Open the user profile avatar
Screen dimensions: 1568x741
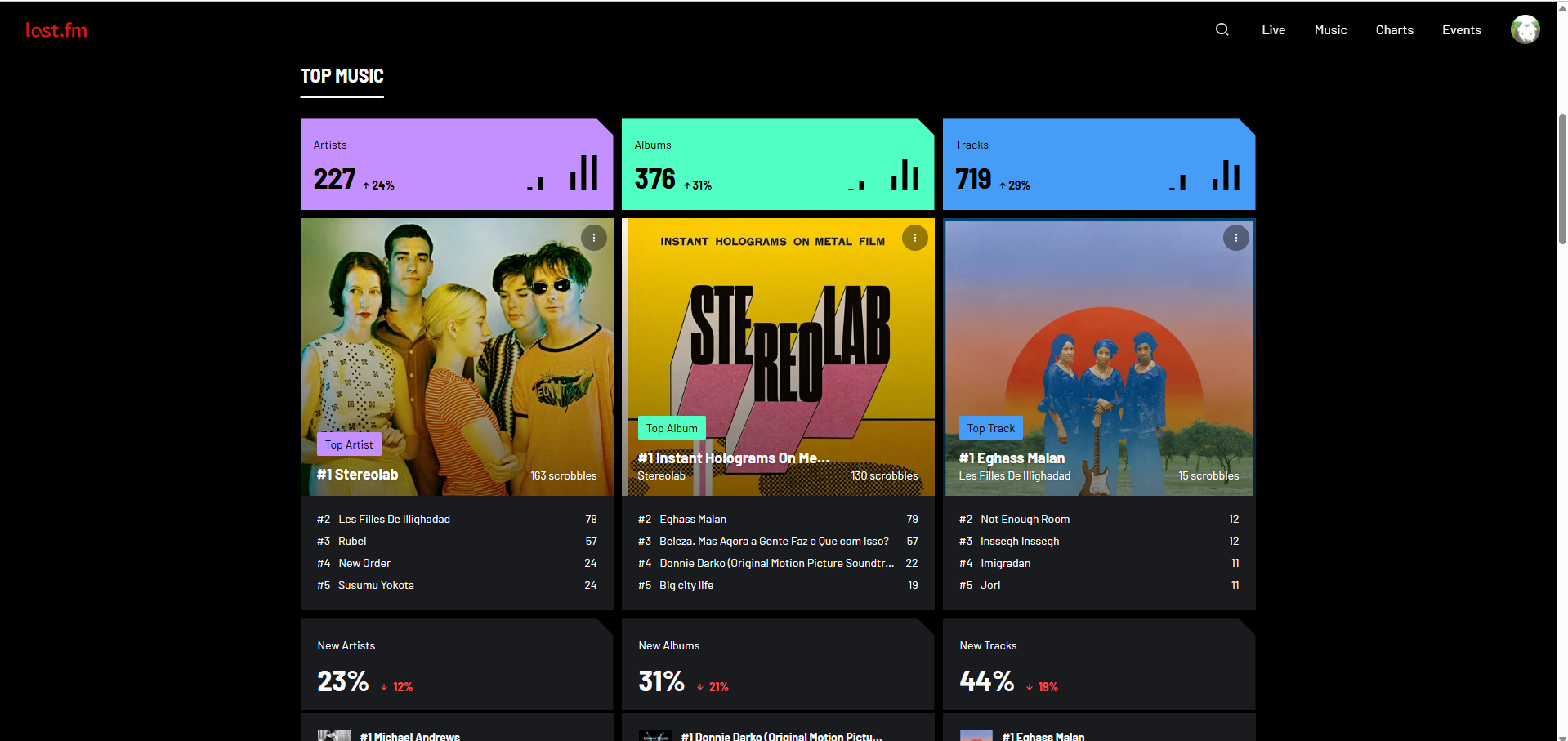[x=1525, y=29]
